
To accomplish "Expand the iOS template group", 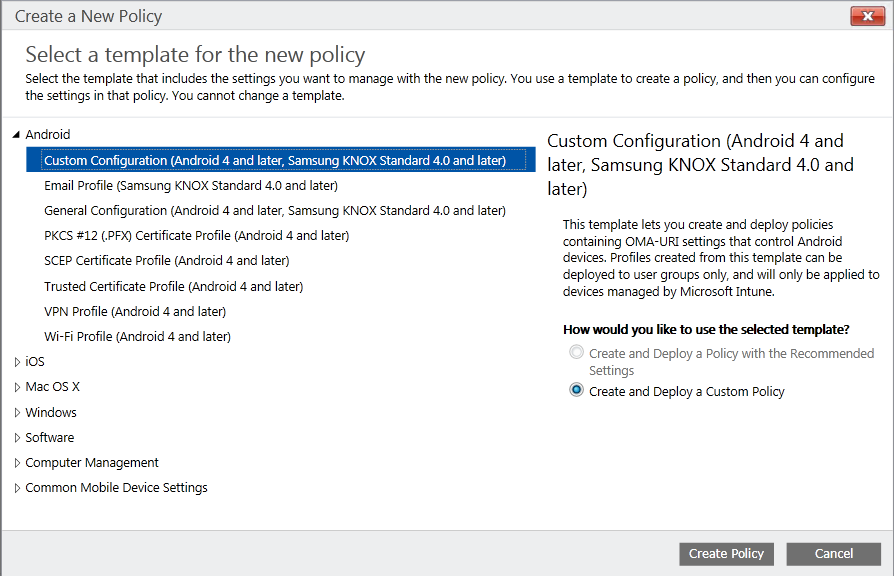I will click(x=17, y=362).
